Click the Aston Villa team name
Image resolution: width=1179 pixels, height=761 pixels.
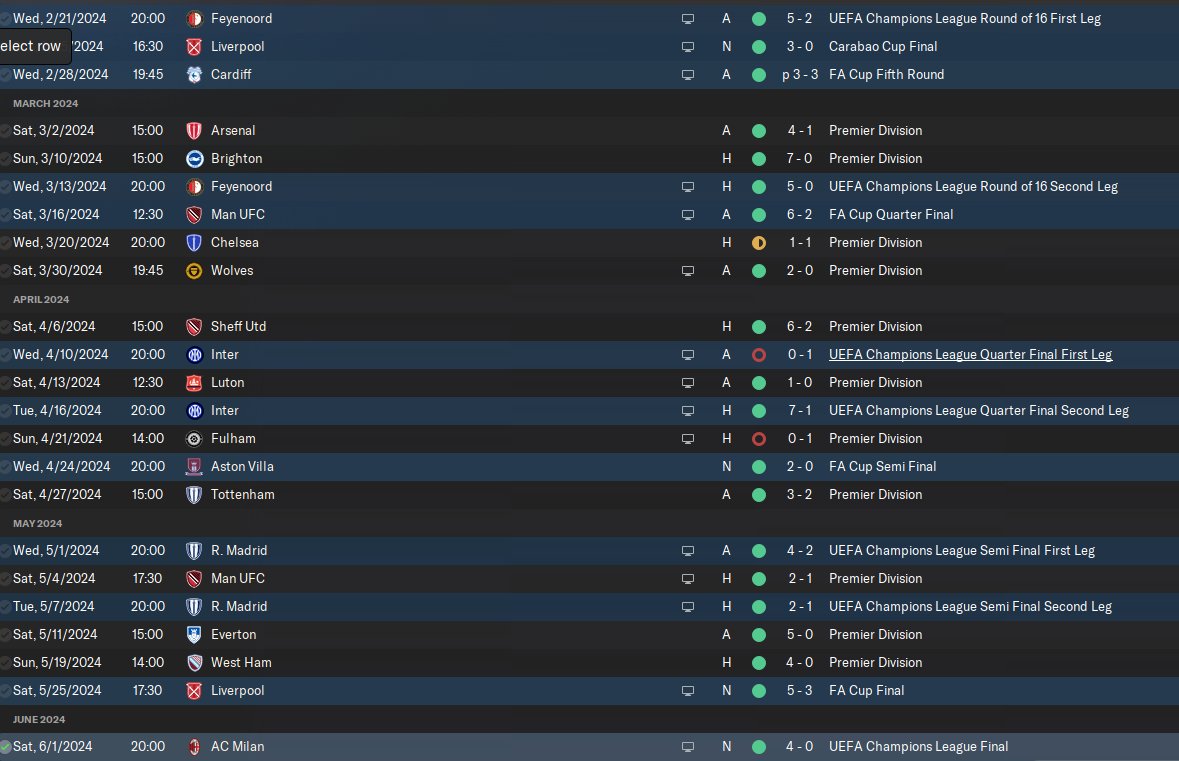point(242,466)
